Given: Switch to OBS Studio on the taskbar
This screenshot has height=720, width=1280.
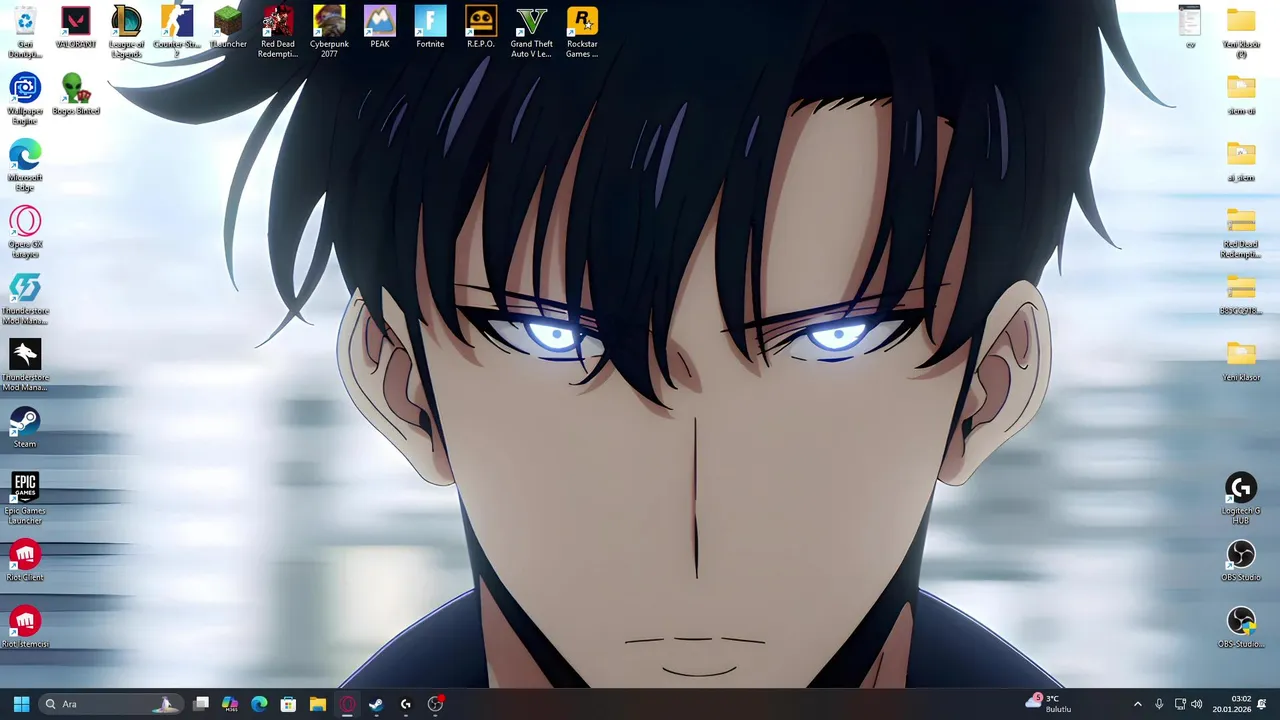Looking at the screenshot, I should [x=435, y=704].
